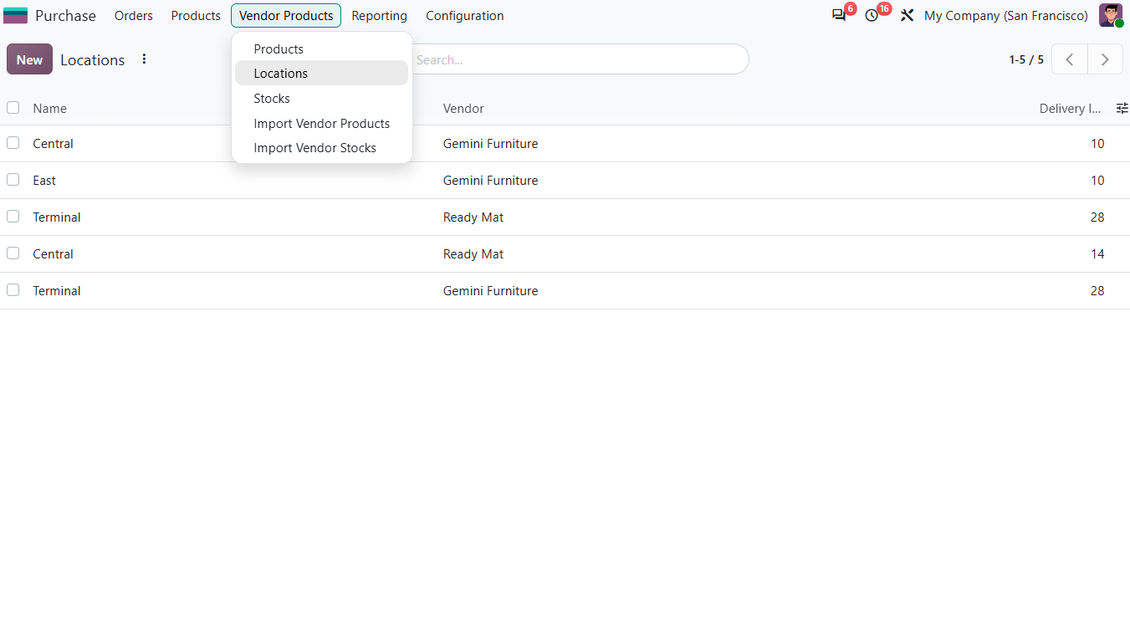Open the My Company (San Francisco) switcher

tap(1006, 15)
